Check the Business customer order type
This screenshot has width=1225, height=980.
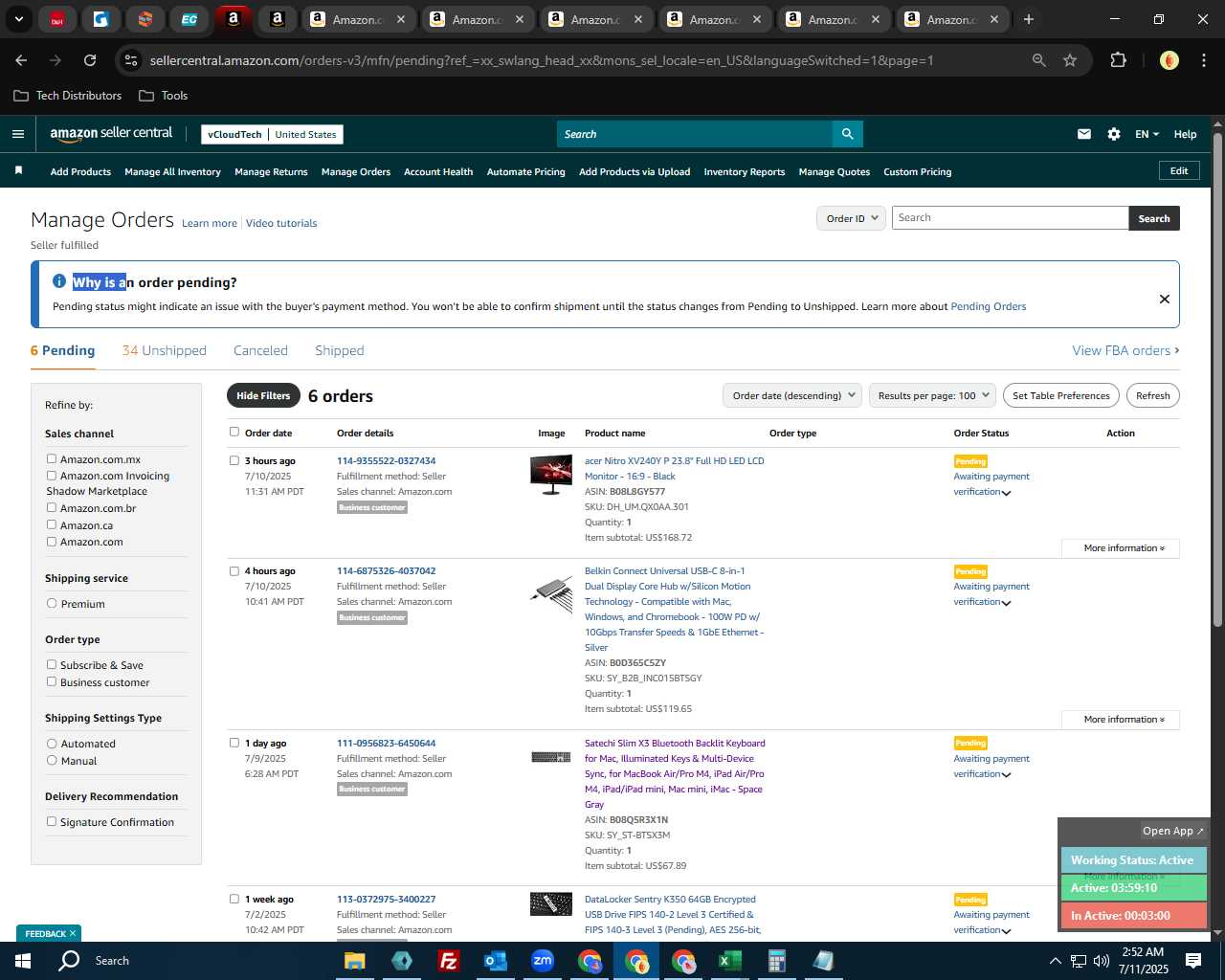coord(52,681)
